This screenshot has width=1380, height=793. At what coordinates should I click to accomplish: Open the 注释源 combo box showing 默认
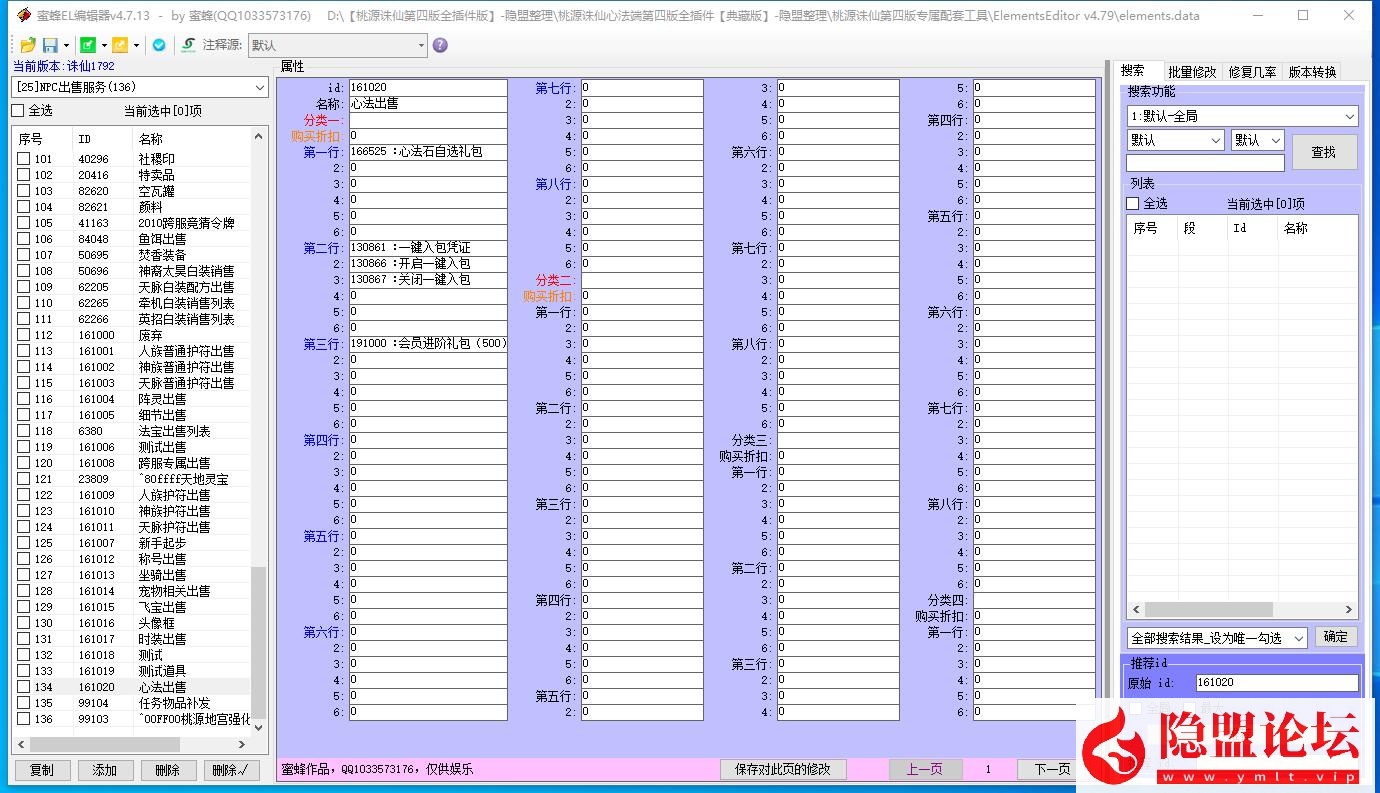point(337,45)
